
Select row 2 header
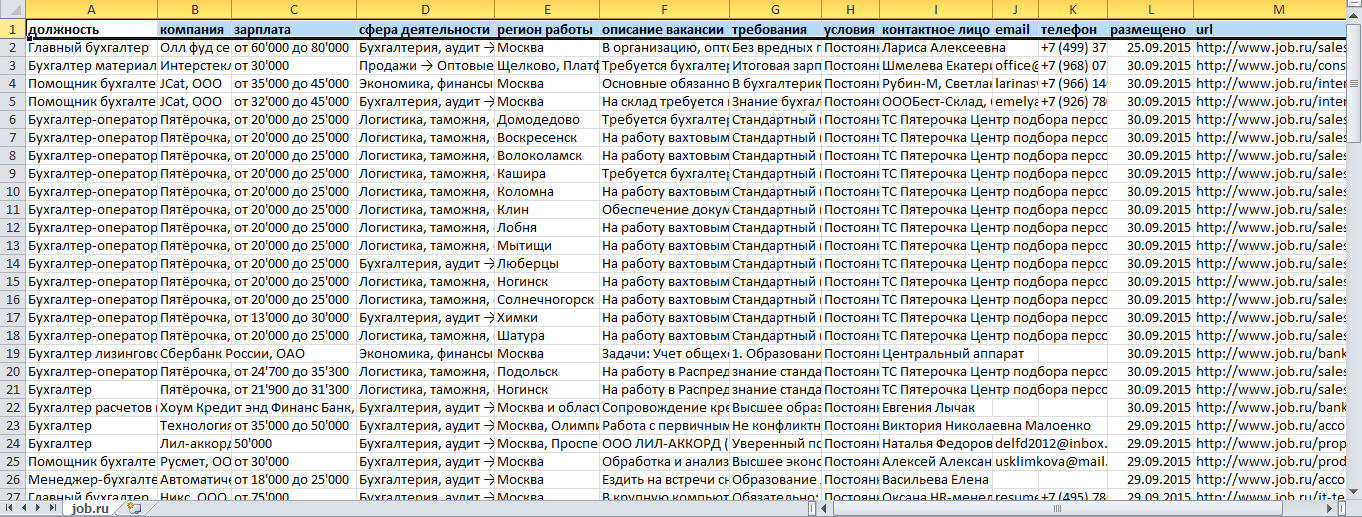[x=12, y=47]
